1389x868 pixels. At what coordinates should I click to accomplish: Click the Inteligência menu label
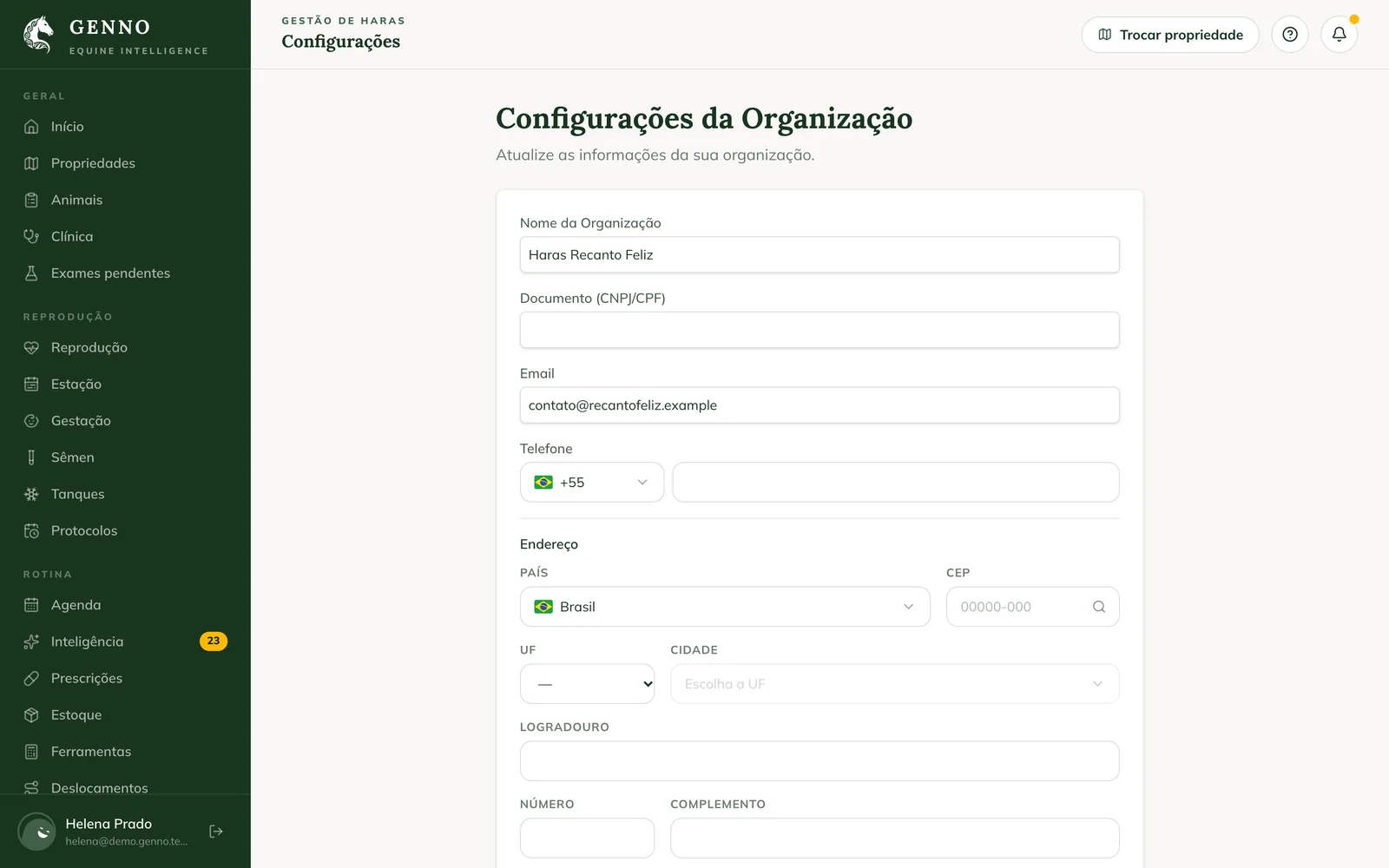(x=87, y=641)
